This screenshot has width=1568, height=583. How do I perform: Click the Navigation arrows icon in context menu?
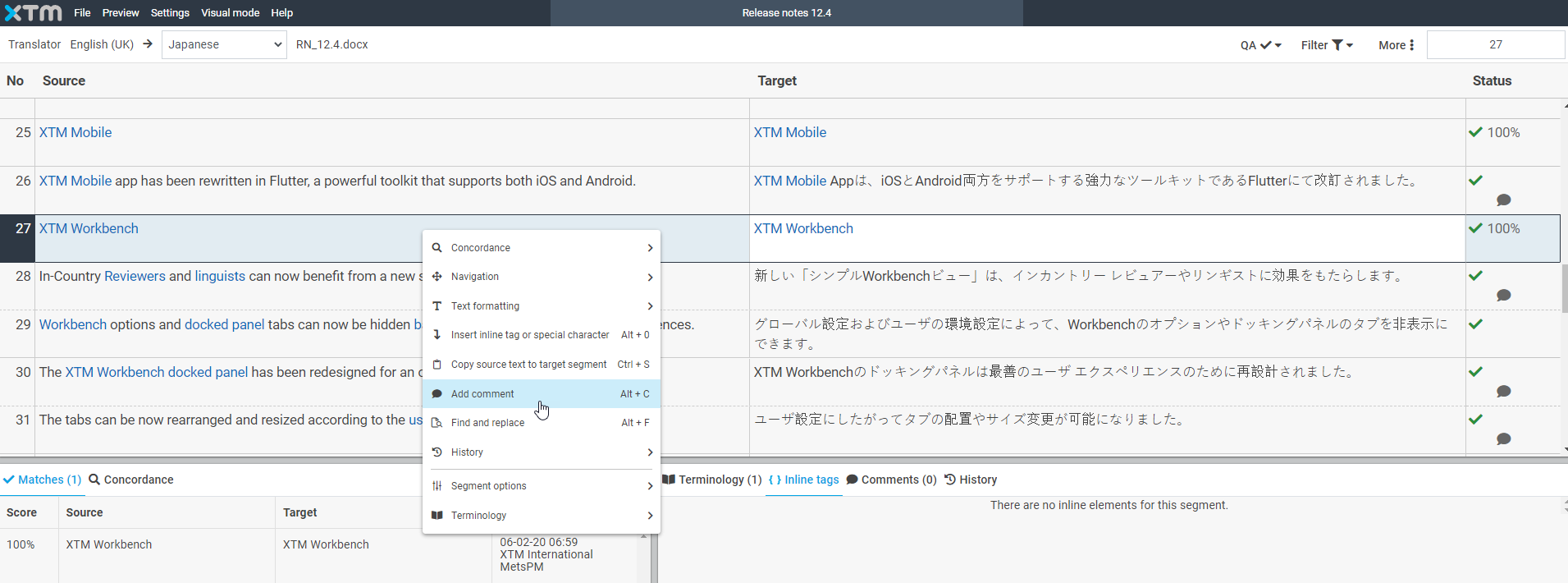437,277
